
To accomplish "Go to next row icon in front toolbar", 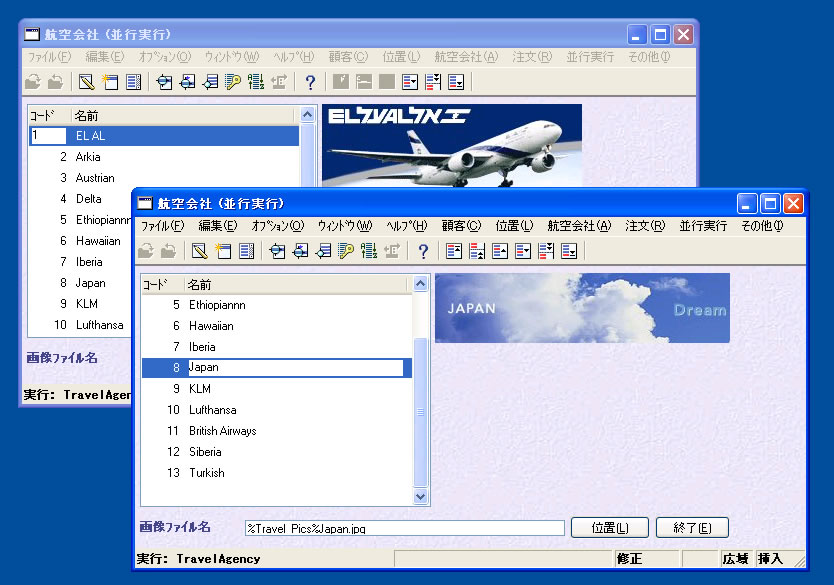I will (x=523, y=251).
